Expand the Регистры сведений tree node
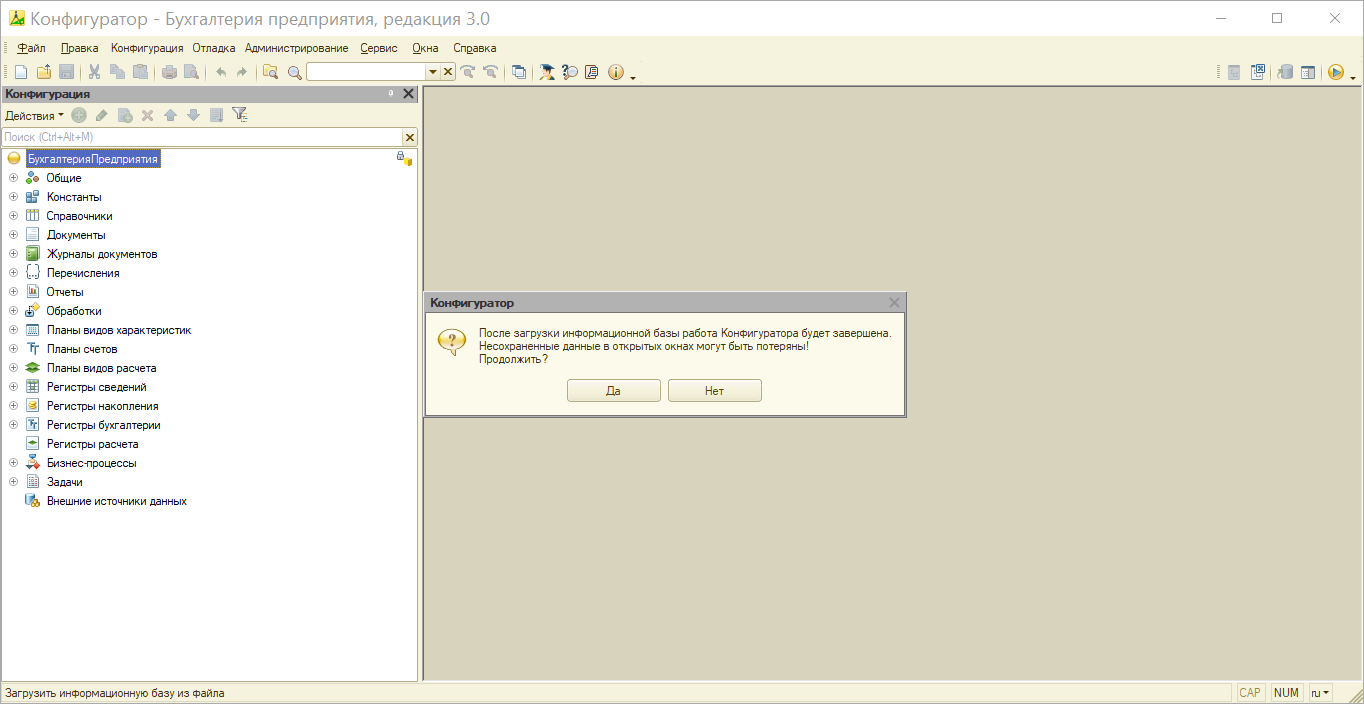Screen dimensions: 1364x704 (13, 387)
